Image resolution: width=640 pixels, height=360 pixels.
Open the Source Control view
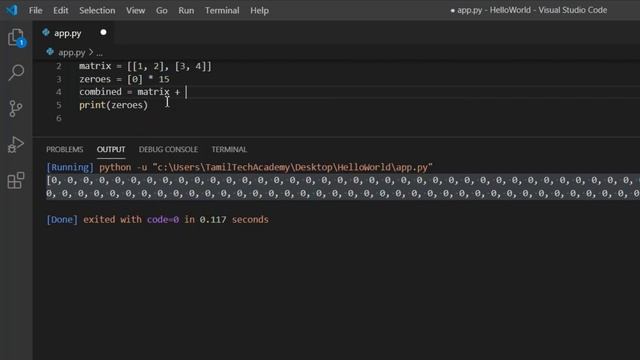(16, 109)
